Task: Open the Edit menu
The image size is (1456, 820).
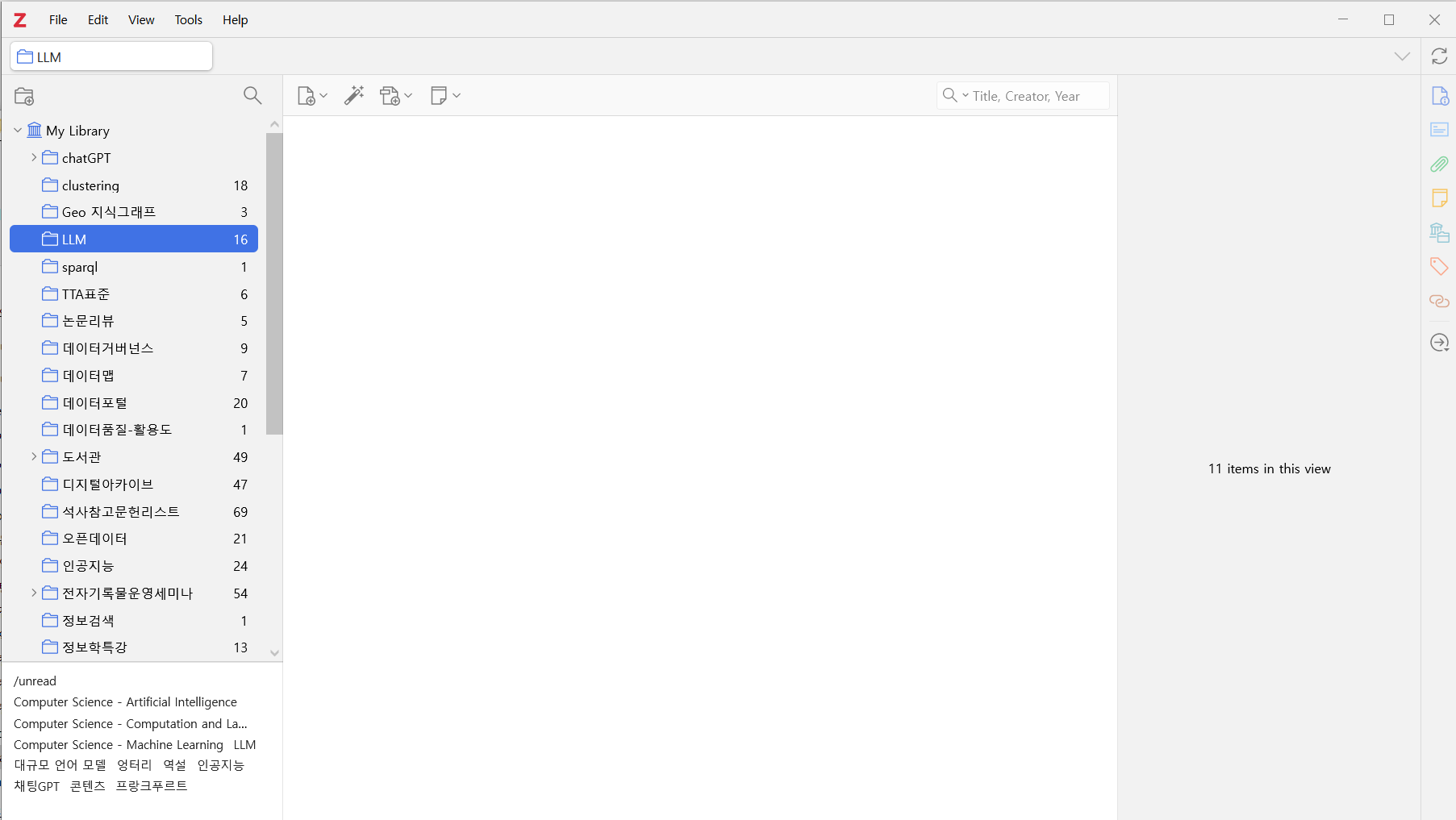Action: (98, 20)
